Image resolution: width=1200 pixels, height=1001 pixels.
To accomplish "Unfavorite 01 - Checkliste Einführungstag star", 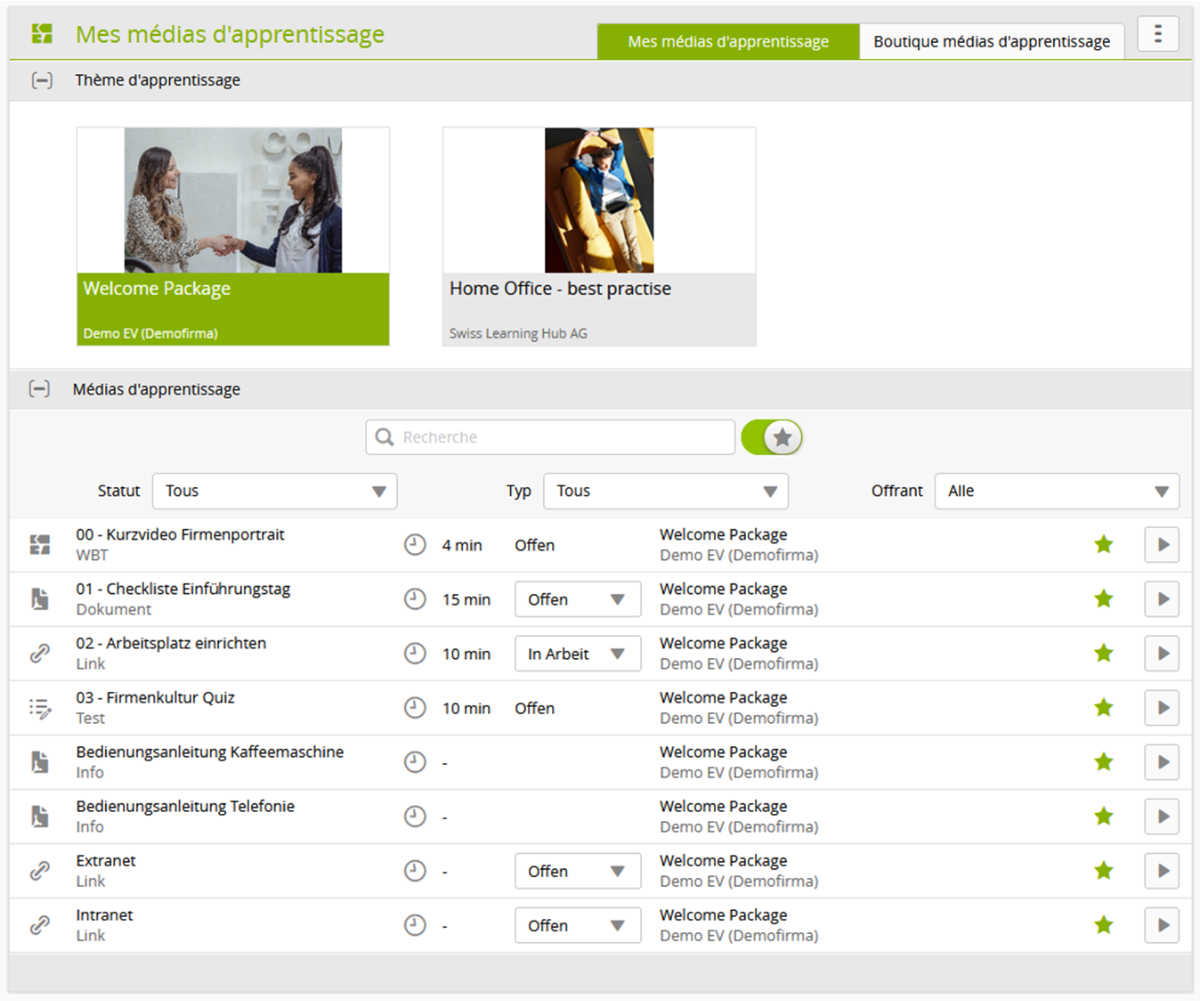I will 1103,599.
